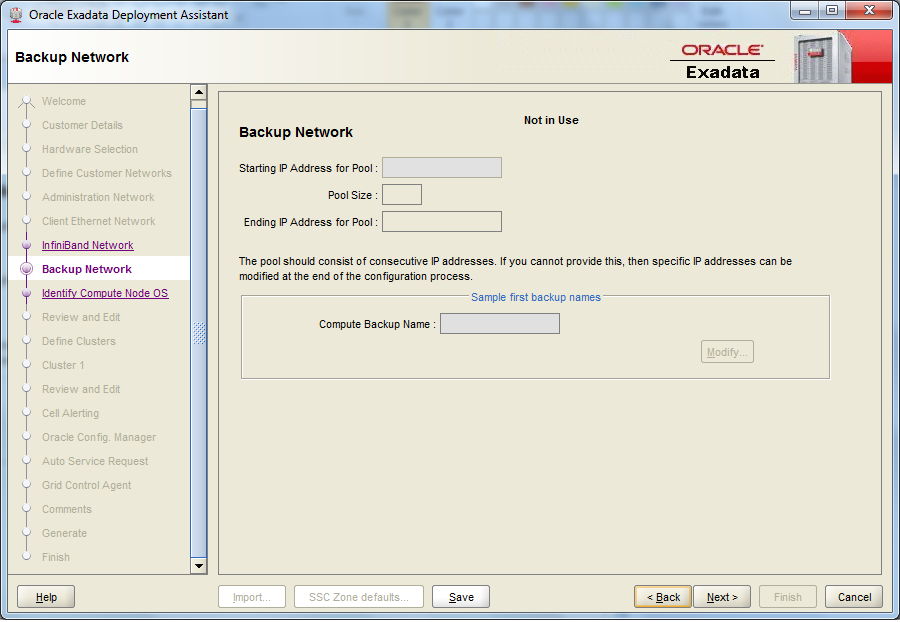Click the Exadata server rack image
This screenshot has height=622, width=900.
tap(822, 59)
